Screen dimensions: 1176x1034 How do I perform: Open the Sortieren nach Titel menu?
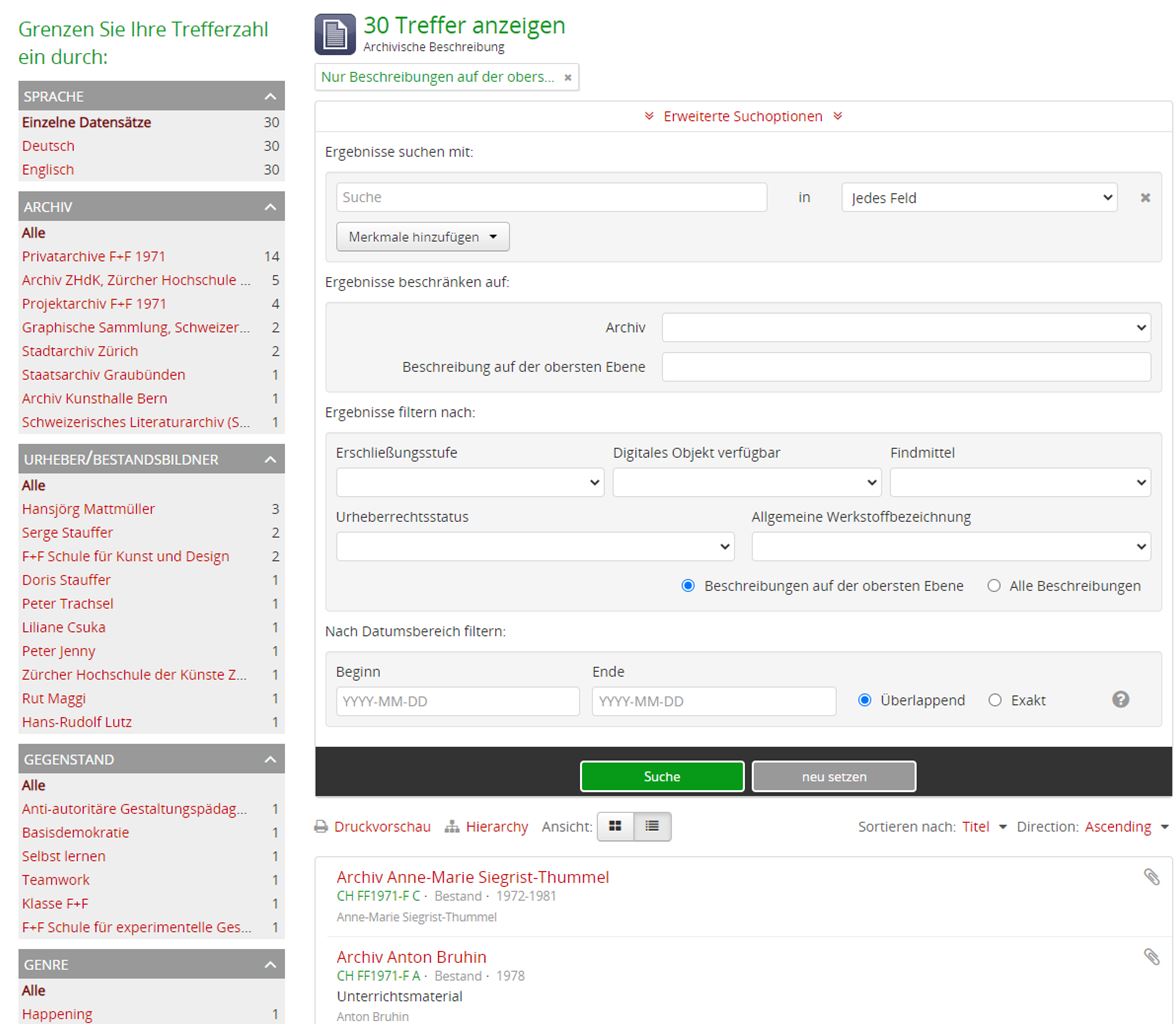pyautogui.click(x=984, y=827)
